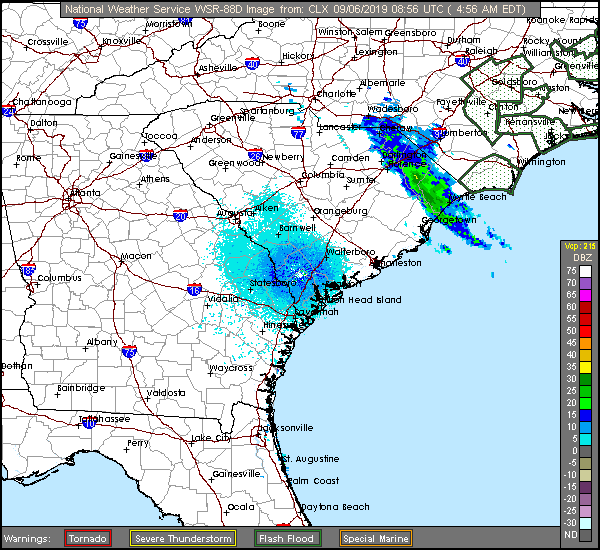Click the I-77 shield near Columbia
The image size is (600, 550).
(298, 133)
